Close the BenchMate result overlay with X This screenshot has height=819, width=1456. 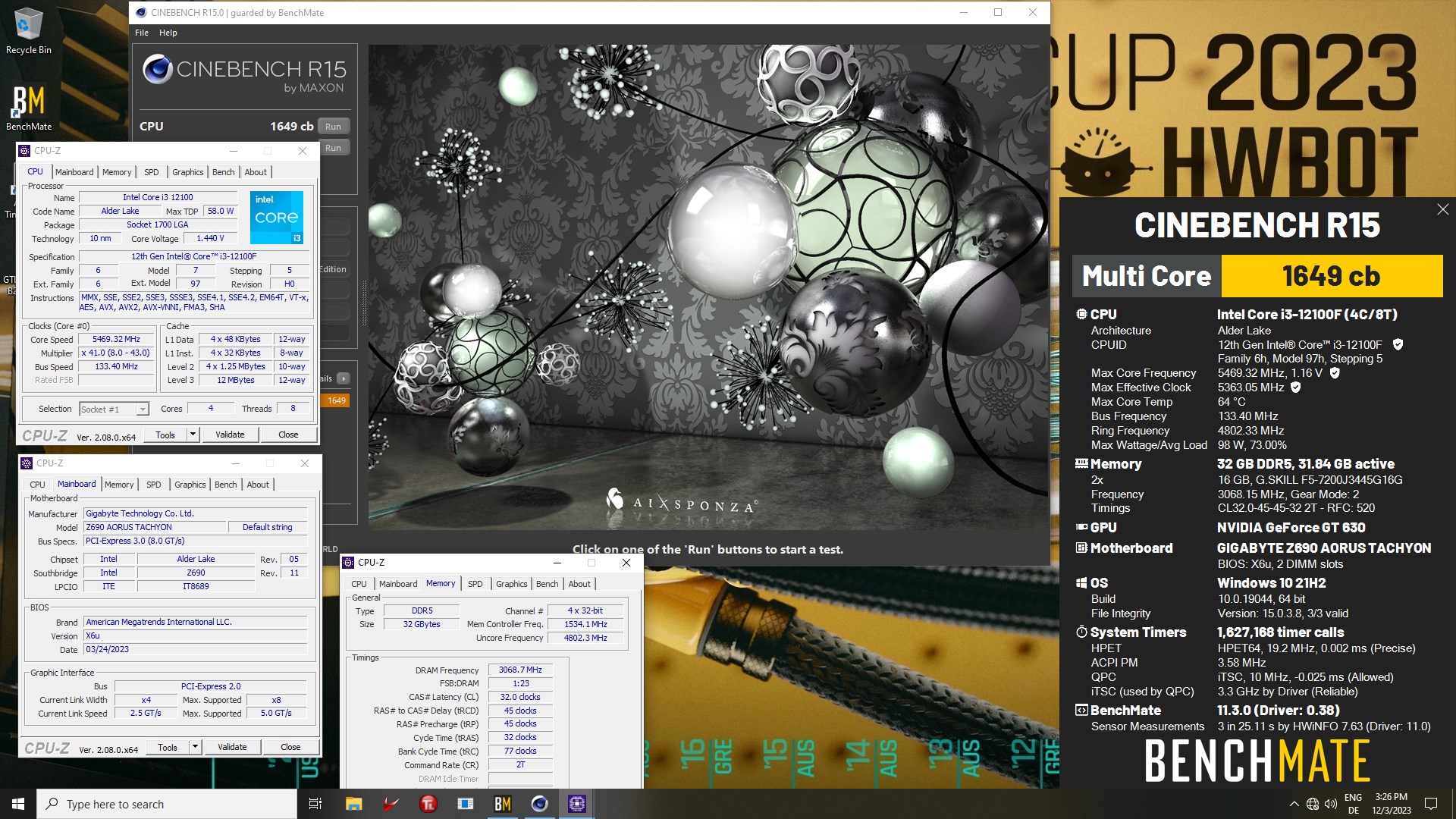tap(1442, 210)
